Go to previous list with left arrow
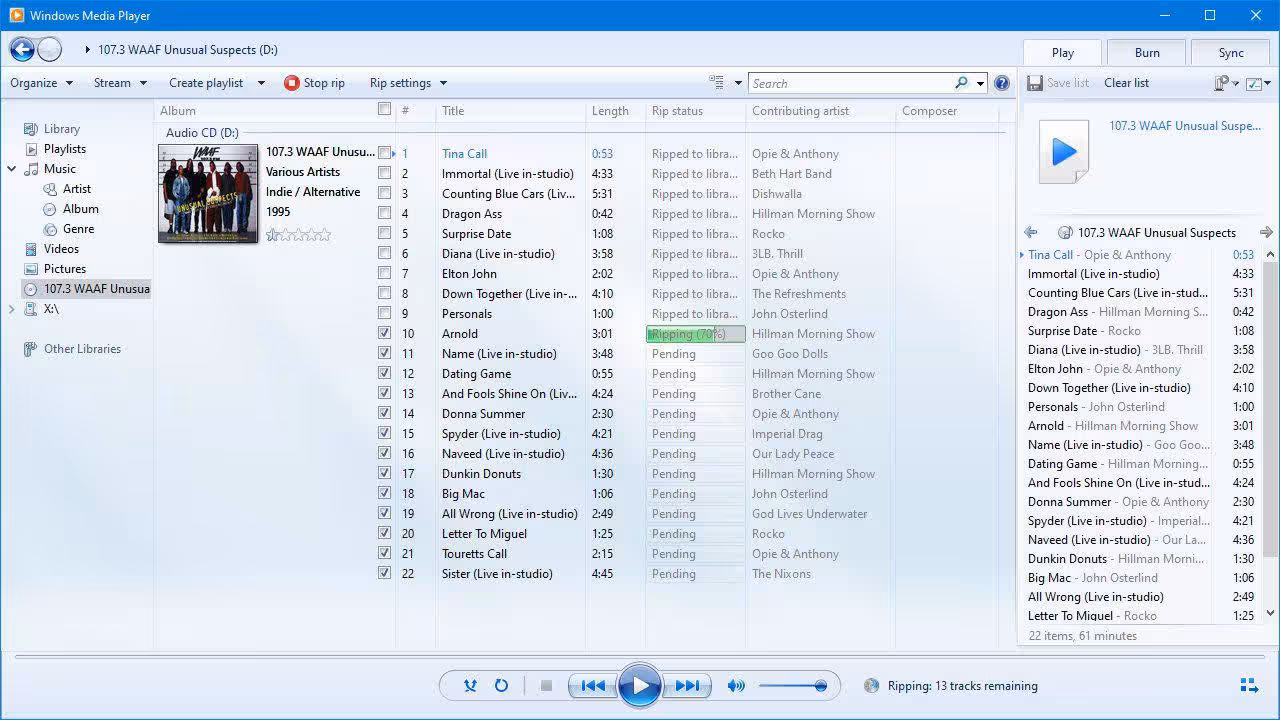 click(x=1030, y=232)
